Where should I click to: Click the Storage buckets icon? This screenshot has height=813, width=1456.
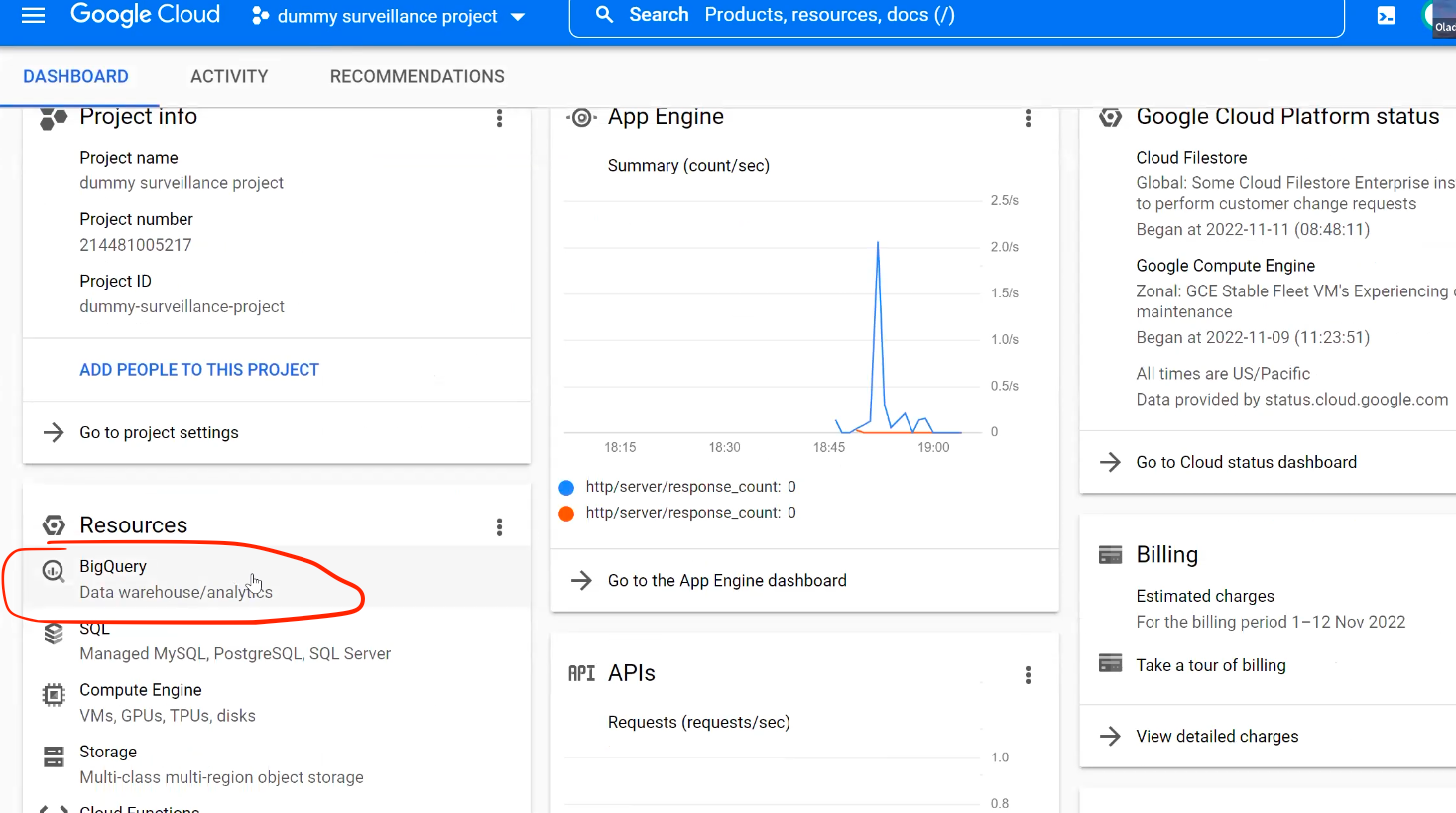coord(54,756)
